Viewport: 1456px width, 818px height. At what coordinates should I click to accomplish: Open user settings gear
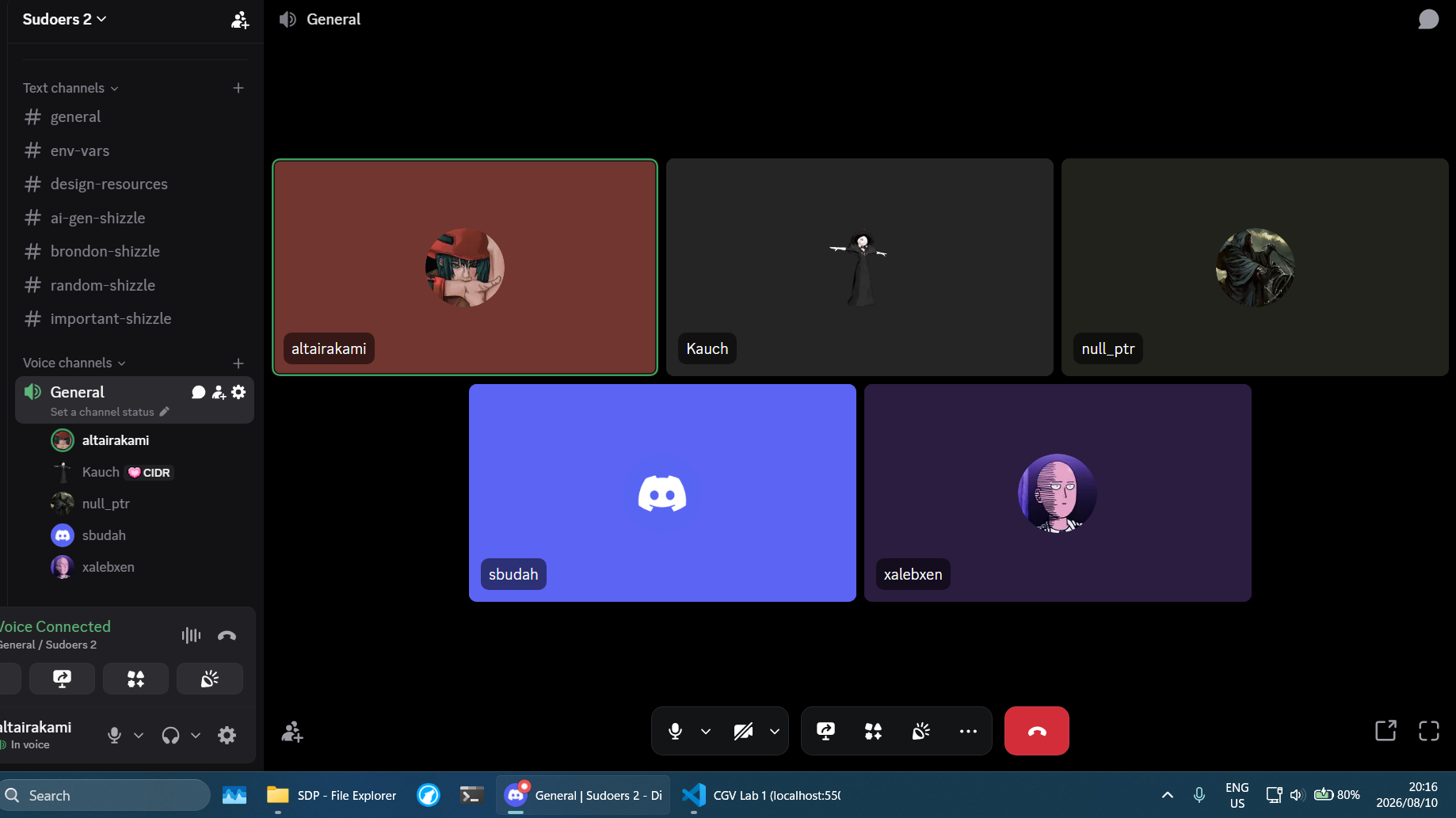pyautogui.click(x=227, y=735)
